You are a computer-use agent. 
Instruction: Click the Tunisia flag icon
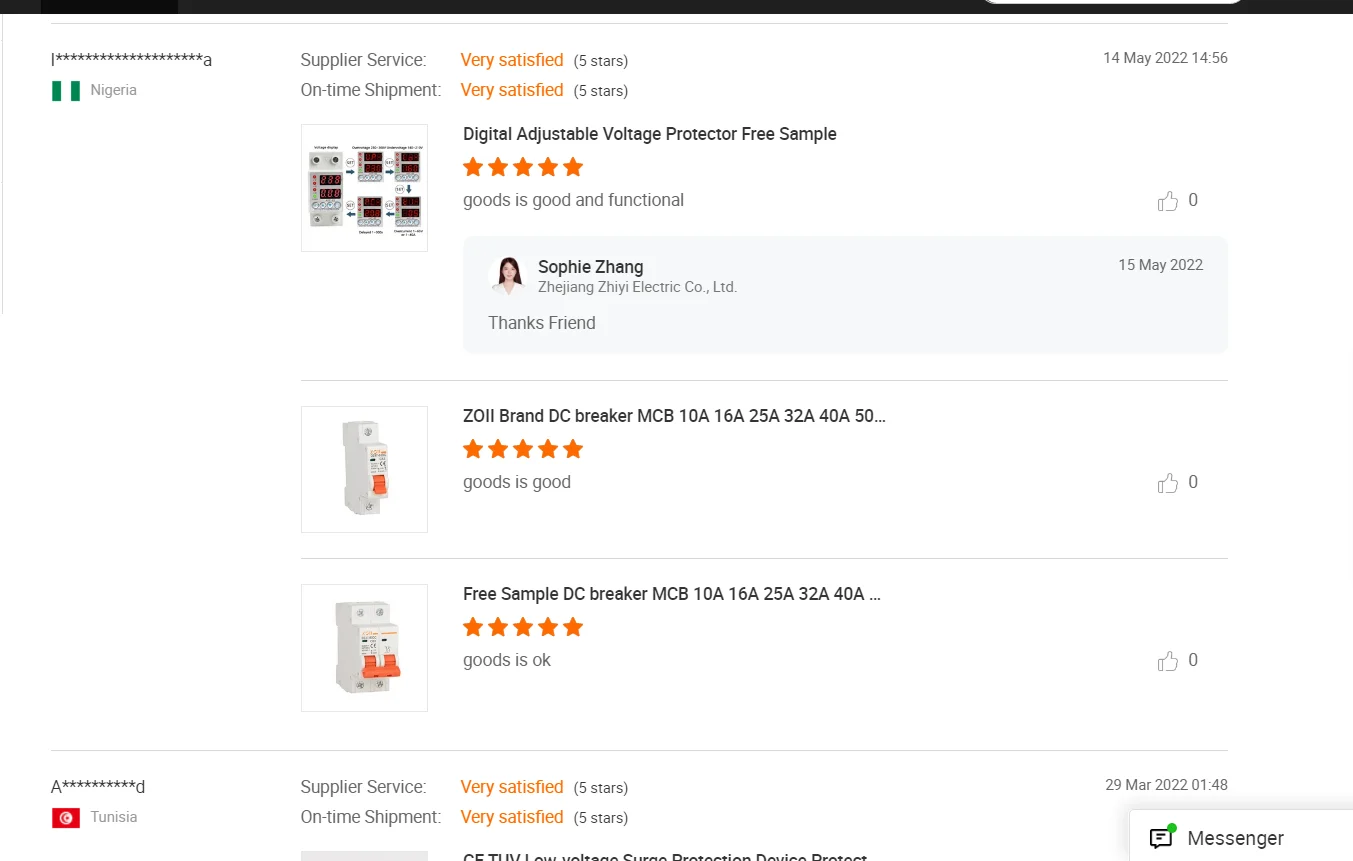[x=66, y=818]
